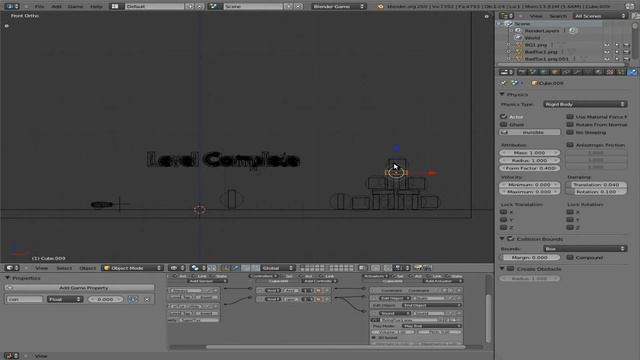Image resolution: width=640 pixels, height=360 pixels.
Task: Open the All Scenes outliner dropdown
Action: tap(600, 16)
